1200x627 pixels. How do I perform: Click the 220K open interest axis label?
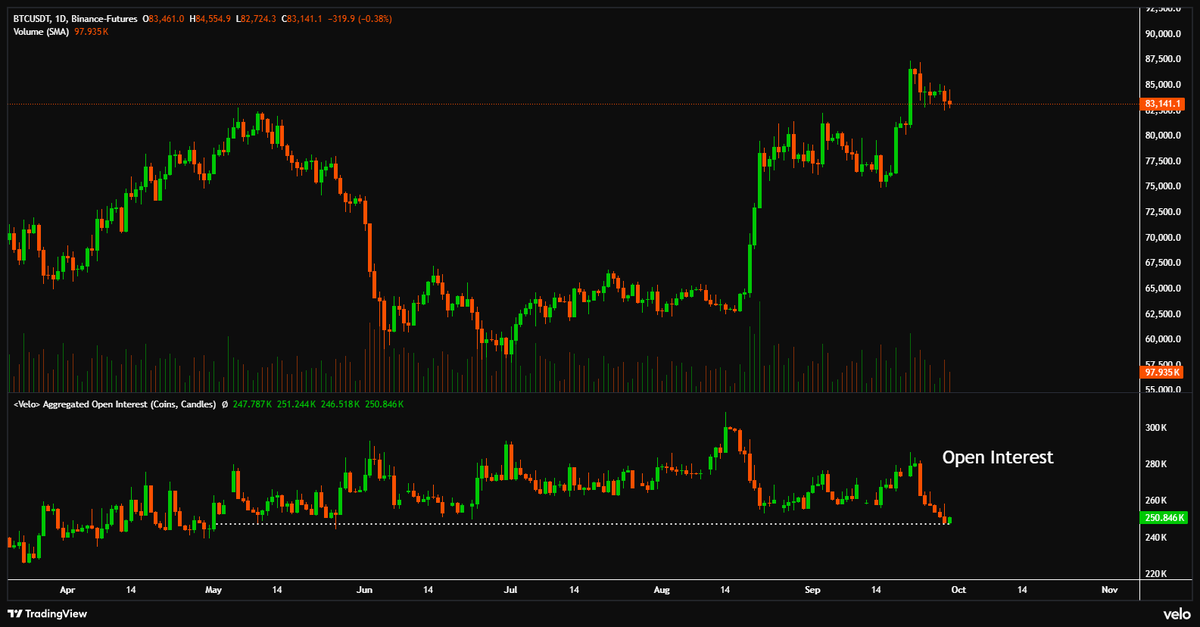[x=1156, y=574]
